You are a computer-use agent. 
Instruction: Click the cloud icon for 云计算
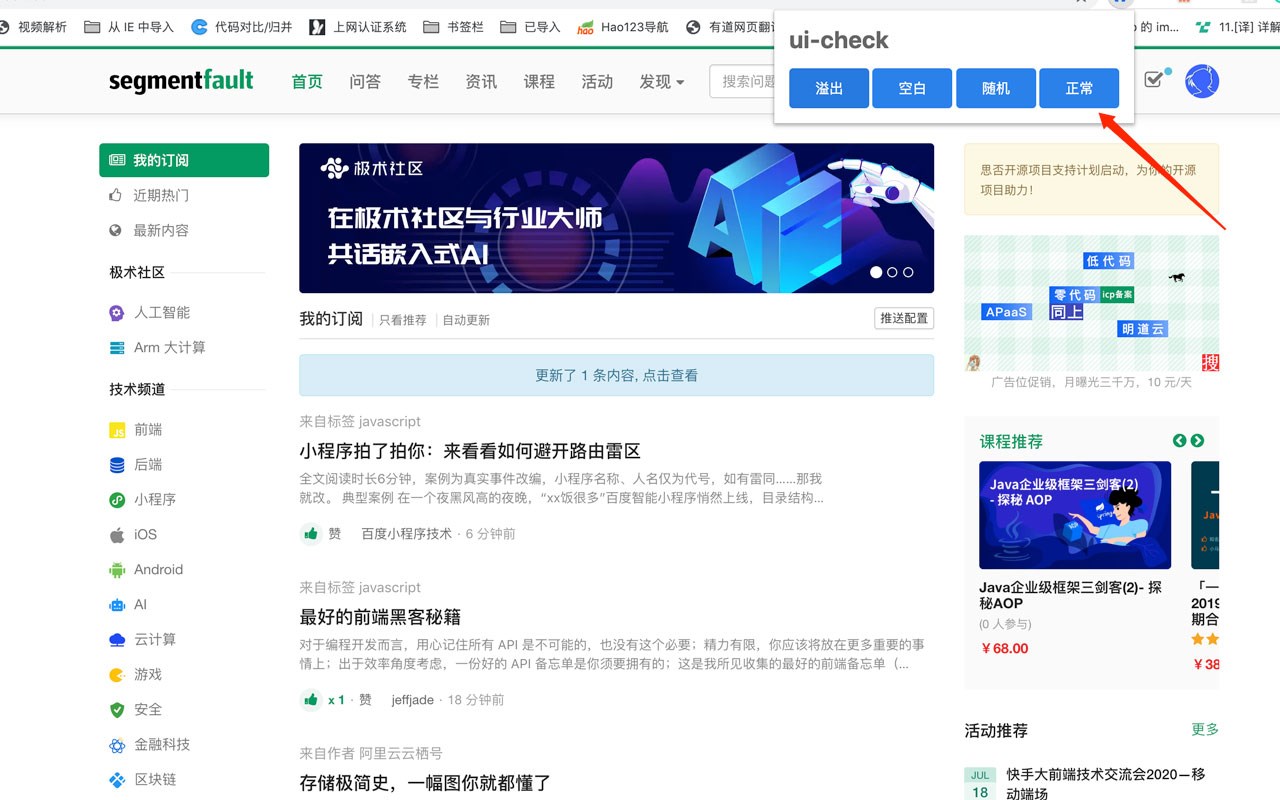pyautogui.click(x=117, y=640)
